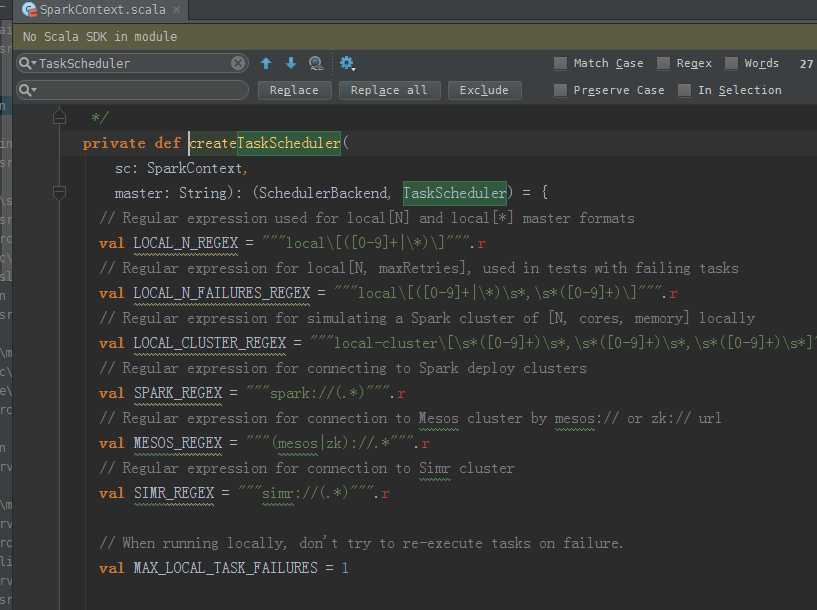Enable Preserve Case checkbox
Viewport: 817px width, 610px height.
560,90
